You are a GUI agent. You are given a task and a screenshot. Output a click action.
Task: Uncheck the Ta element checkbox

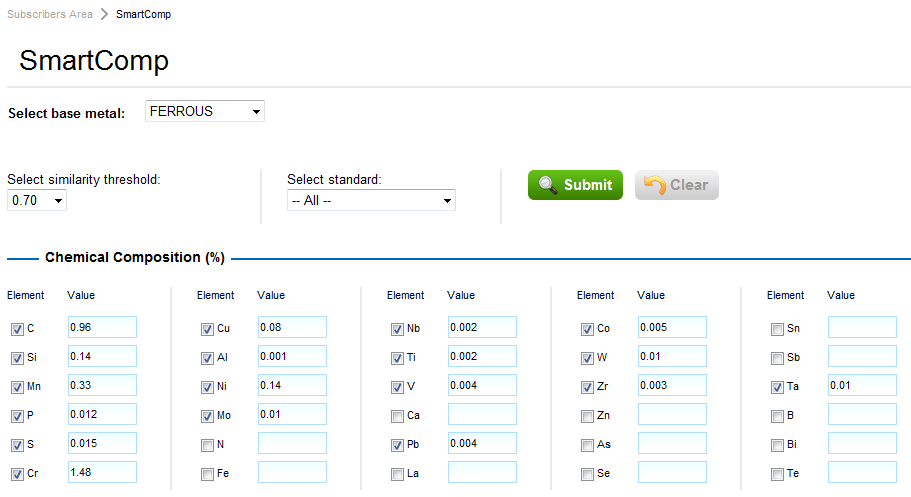777,387
